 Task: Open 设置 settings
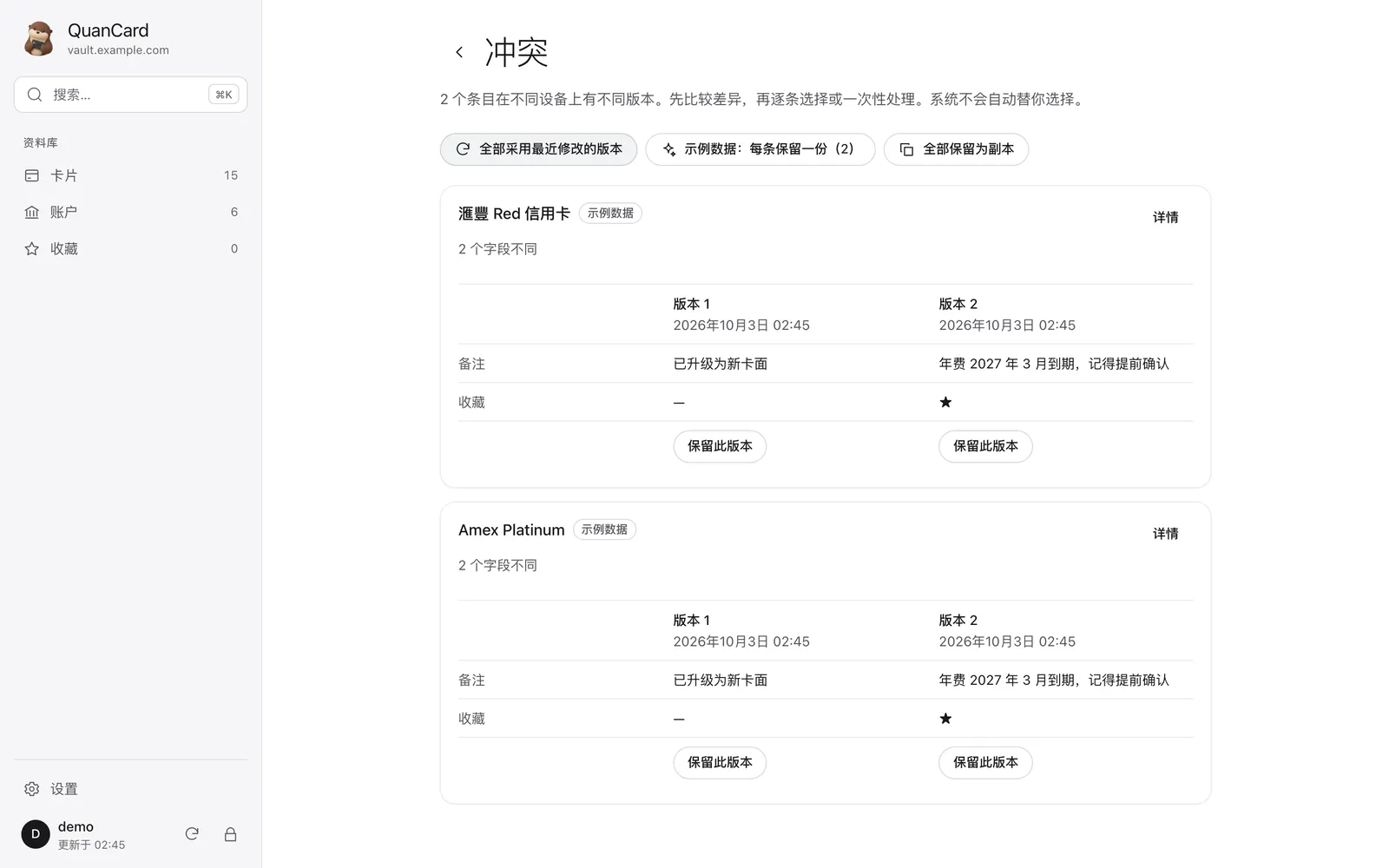130,789
